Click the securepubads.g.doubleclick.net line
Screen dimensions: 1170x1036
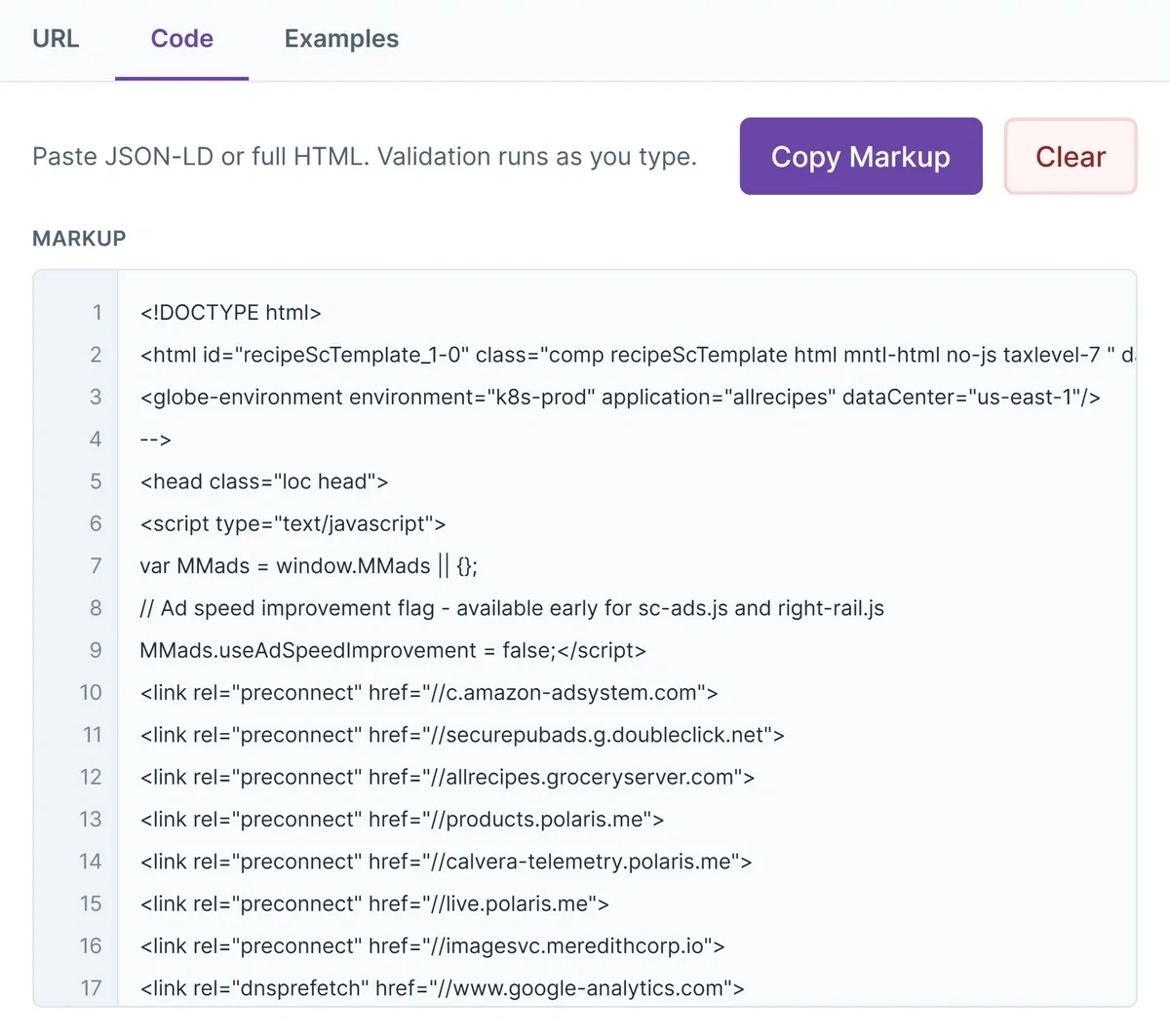pos(462,735)
